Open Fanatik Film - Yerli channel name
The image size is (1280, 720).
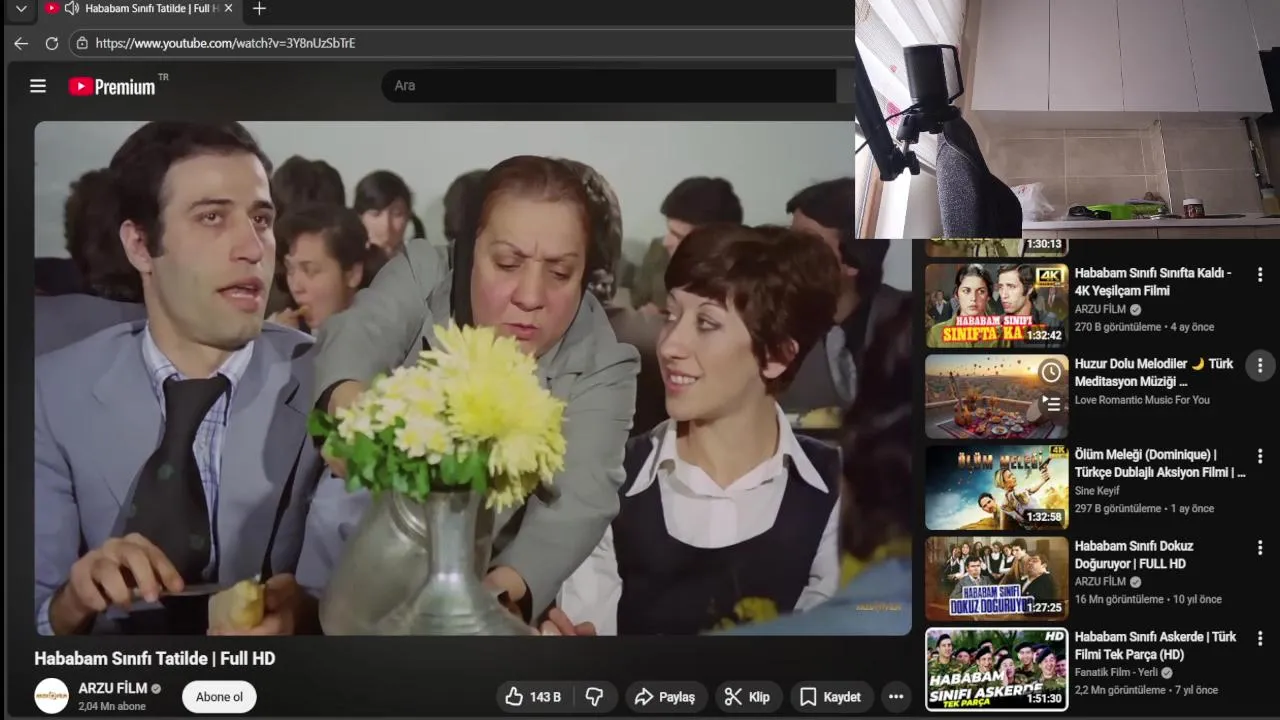pos(1116,672)
